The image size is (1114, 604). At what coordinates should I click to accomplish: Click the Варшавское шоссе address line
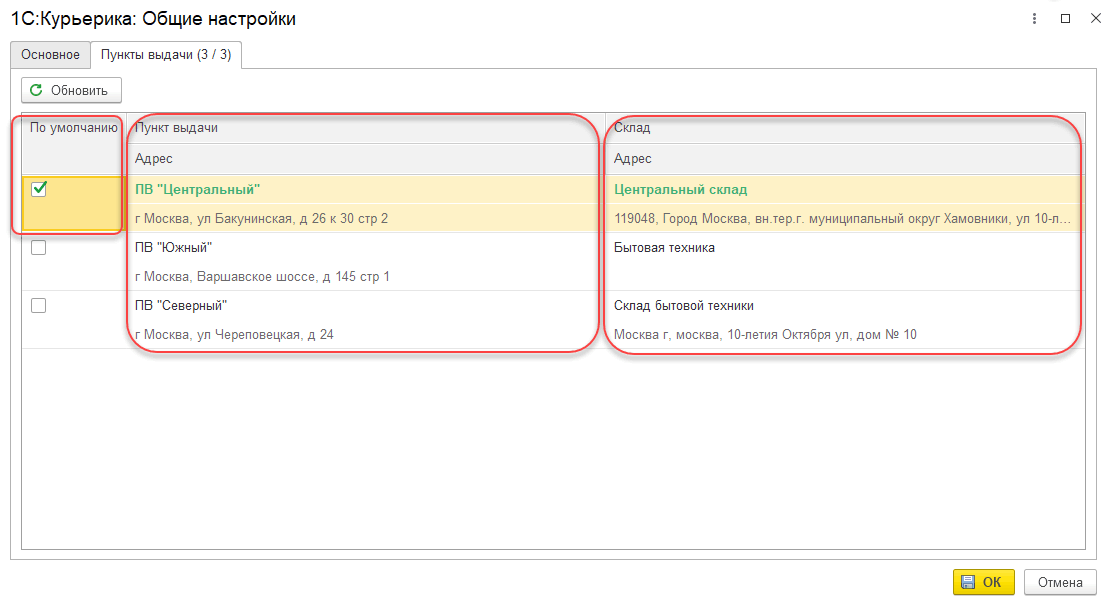point(262,276)
